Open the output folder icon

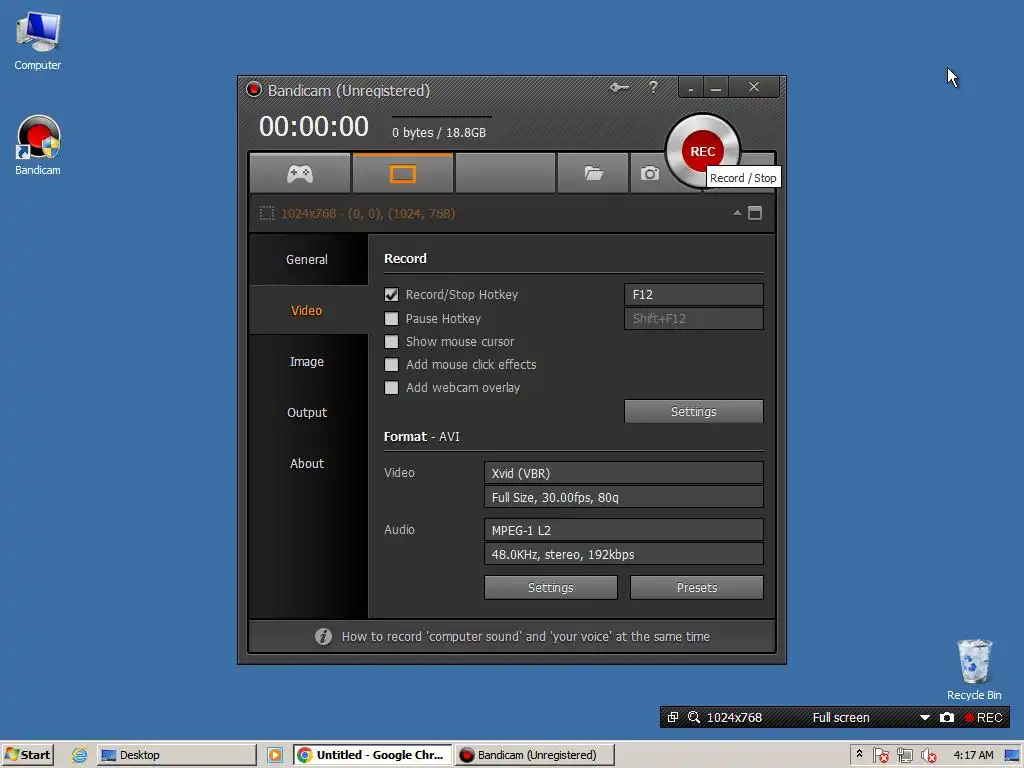pos(593,174)
